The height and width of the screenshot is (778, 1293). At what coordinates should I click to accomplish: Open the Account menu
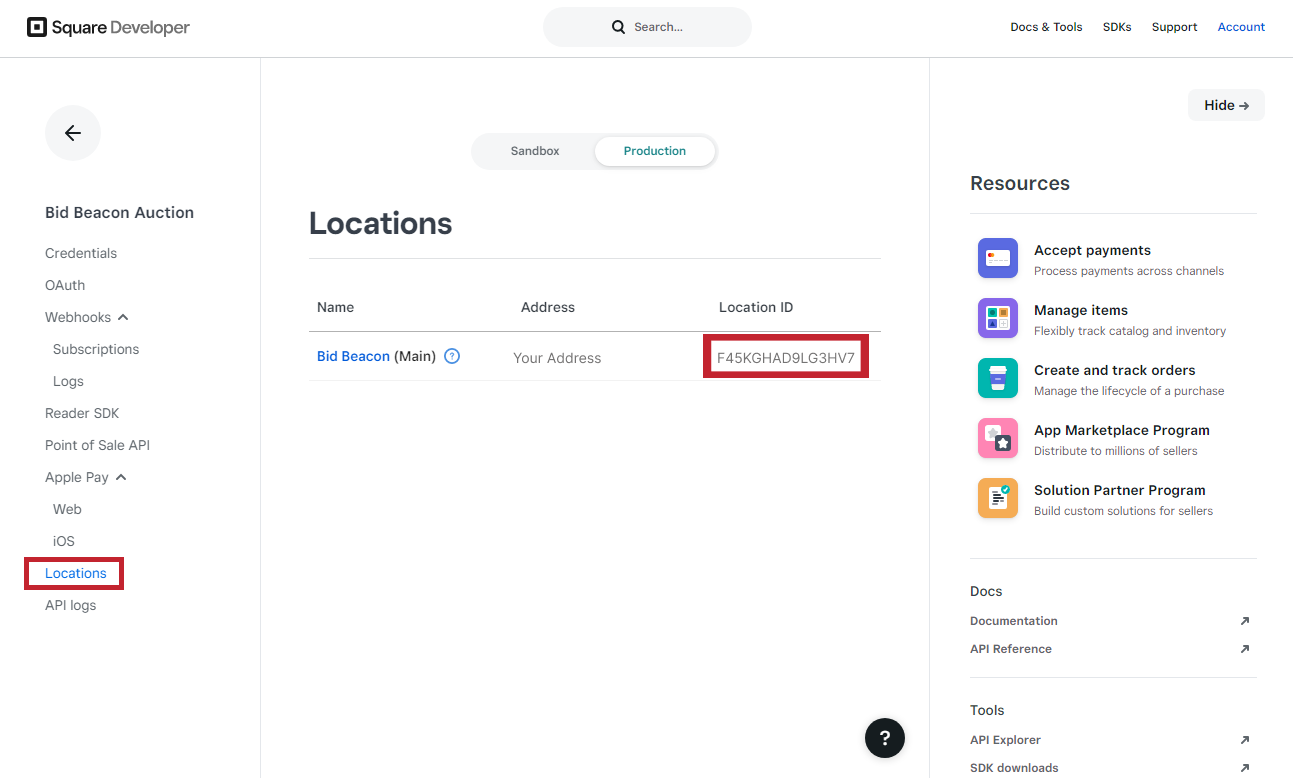point(1241,27)
